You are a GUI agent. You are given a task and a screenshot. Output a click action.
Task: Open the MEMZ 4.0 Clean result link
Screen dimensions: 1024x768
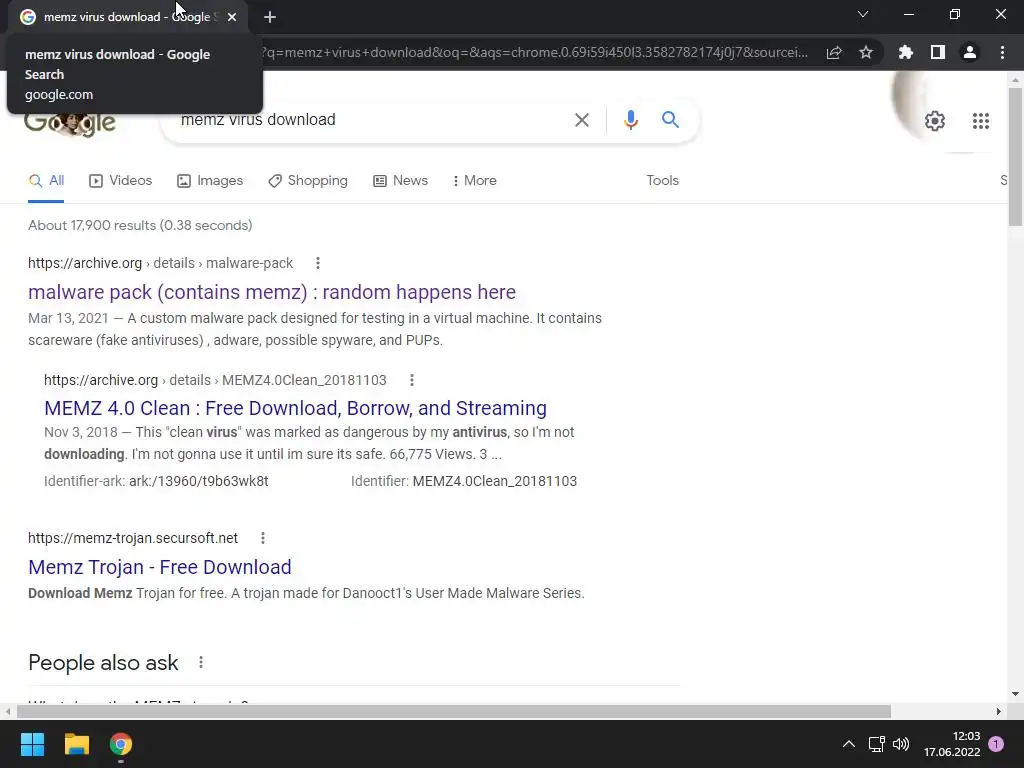295,408
